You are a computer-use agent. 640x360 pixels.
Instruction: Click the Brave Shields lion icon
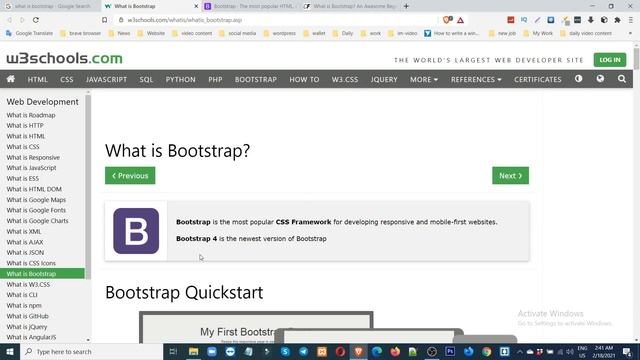(447, 20)
